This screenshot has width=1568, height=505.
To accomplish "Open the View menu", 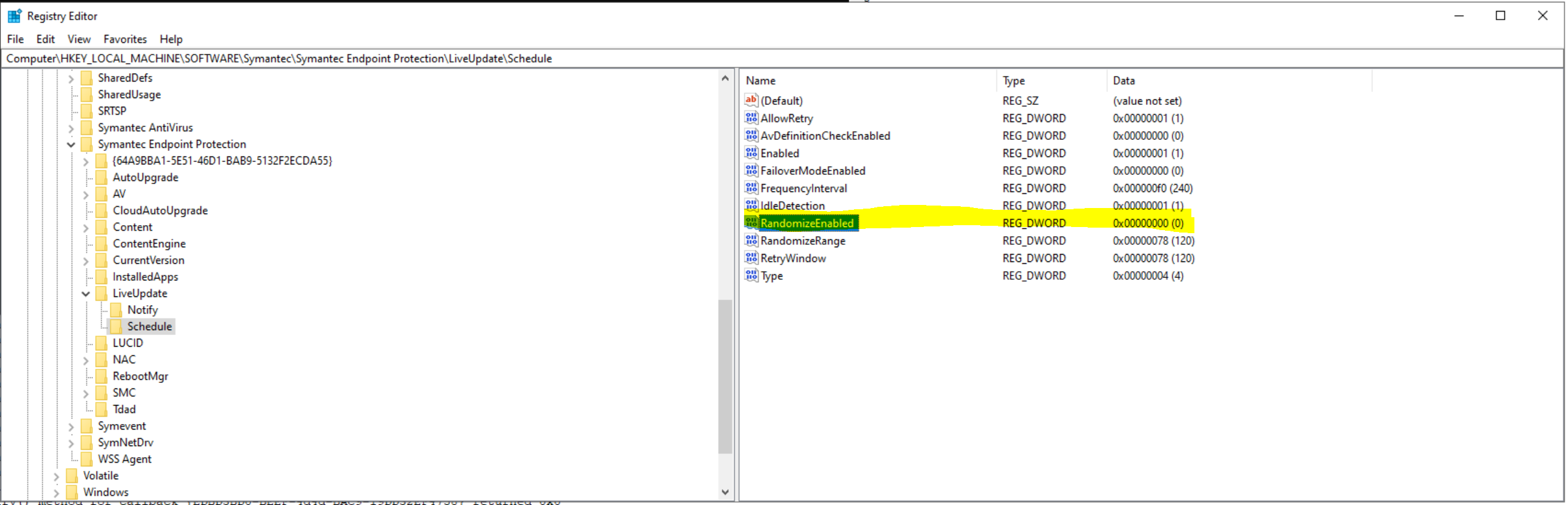I will point(79,39).
